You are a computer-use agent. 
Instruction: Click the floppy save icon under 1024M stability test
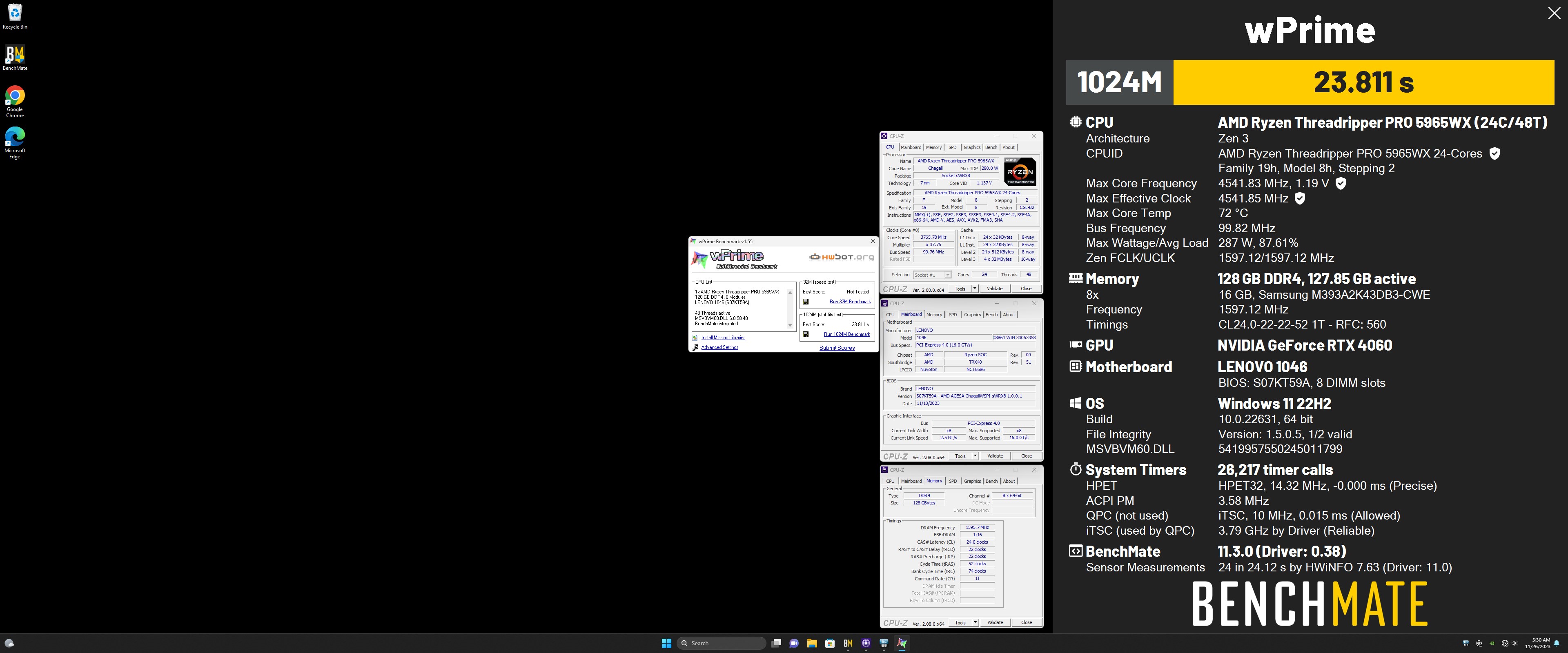(x=805, y=334)
